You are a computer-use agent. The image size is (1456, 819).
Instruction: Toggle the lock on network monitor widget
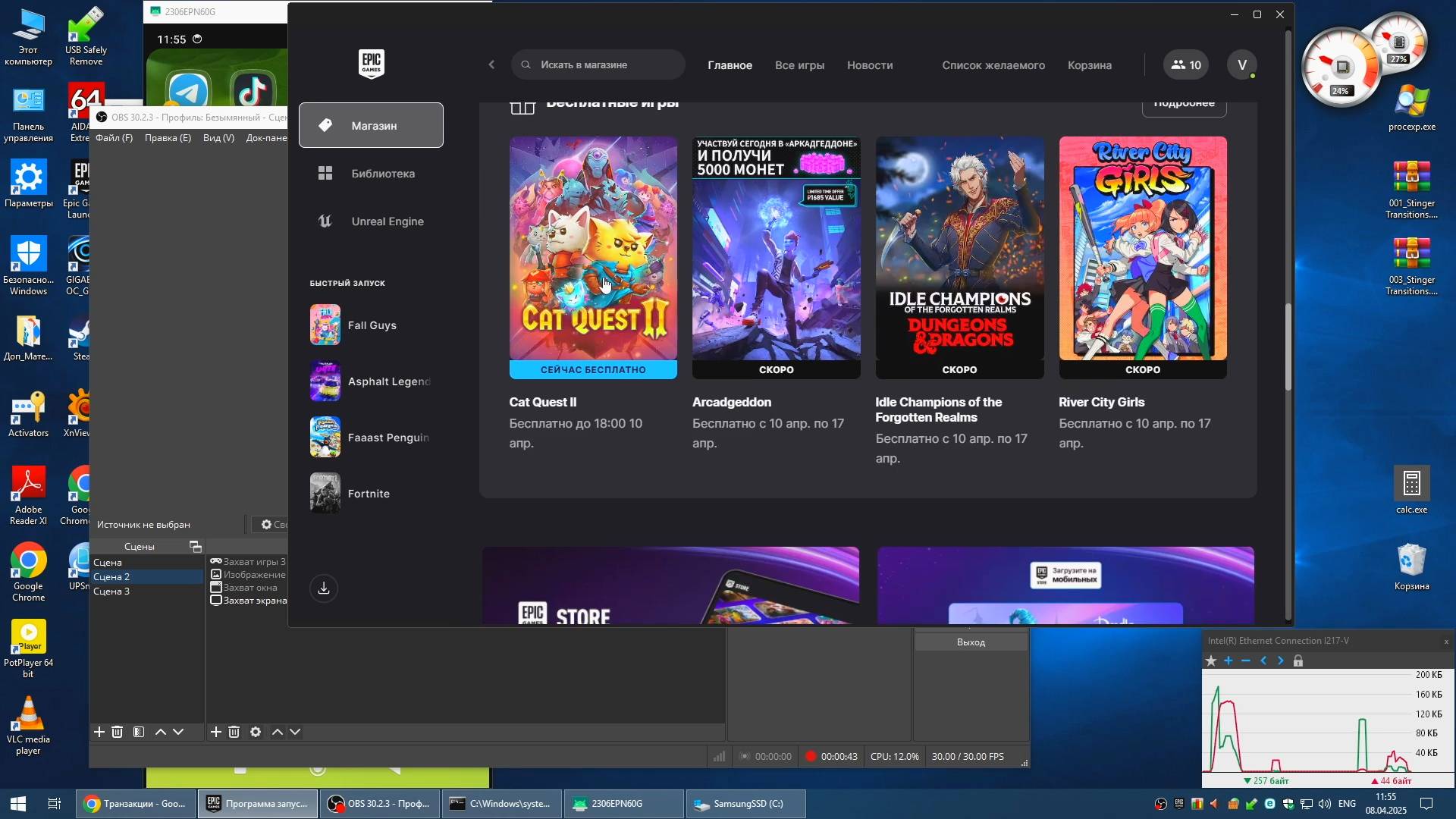pos(1298,661)
